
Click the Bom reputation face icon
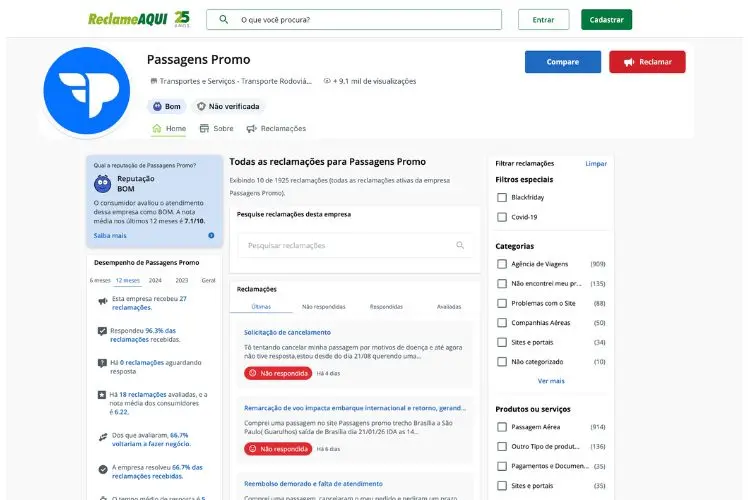click(157, 106)
